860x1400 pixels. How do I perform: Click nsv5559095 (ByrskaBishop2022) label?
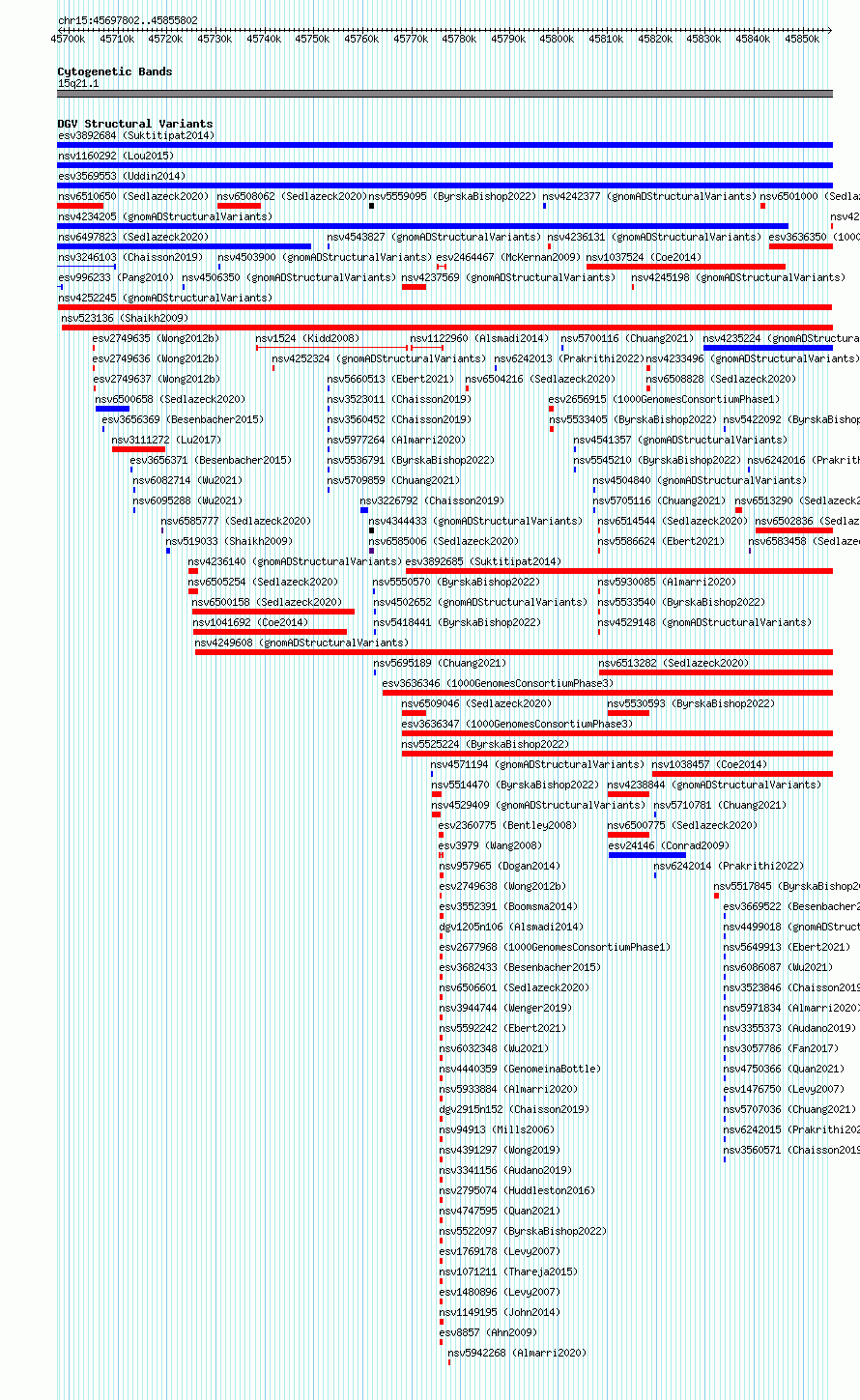point(452,196)
